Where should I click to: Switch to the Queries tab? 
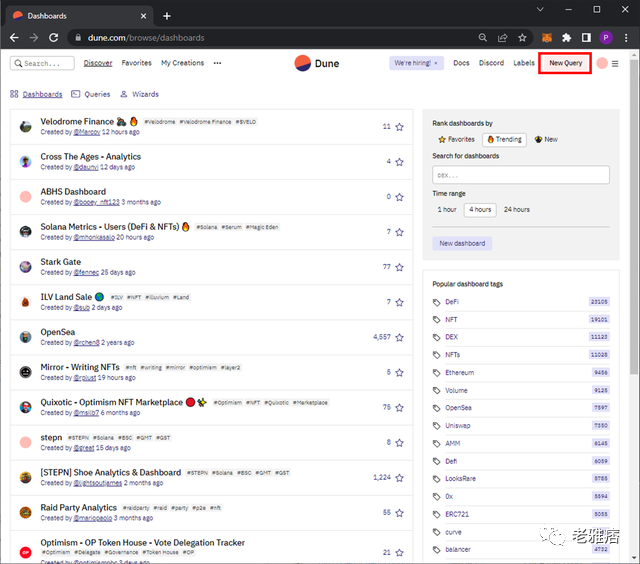[x=91, y=94]
